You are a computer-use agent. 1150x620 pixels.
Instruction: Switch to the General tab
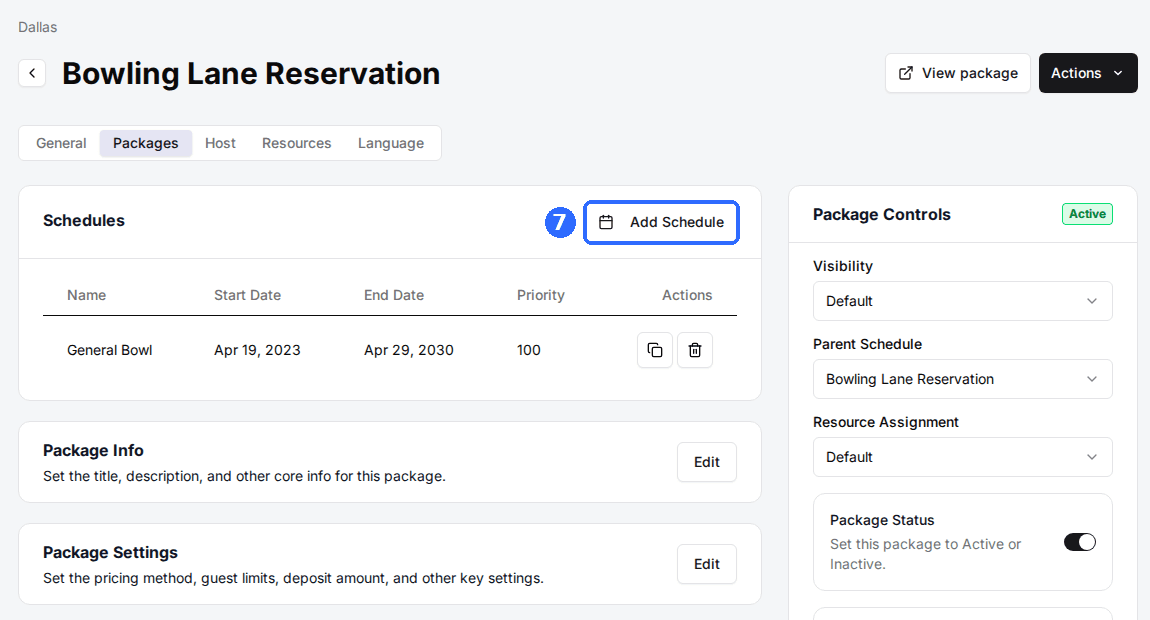tap(62, 143)
